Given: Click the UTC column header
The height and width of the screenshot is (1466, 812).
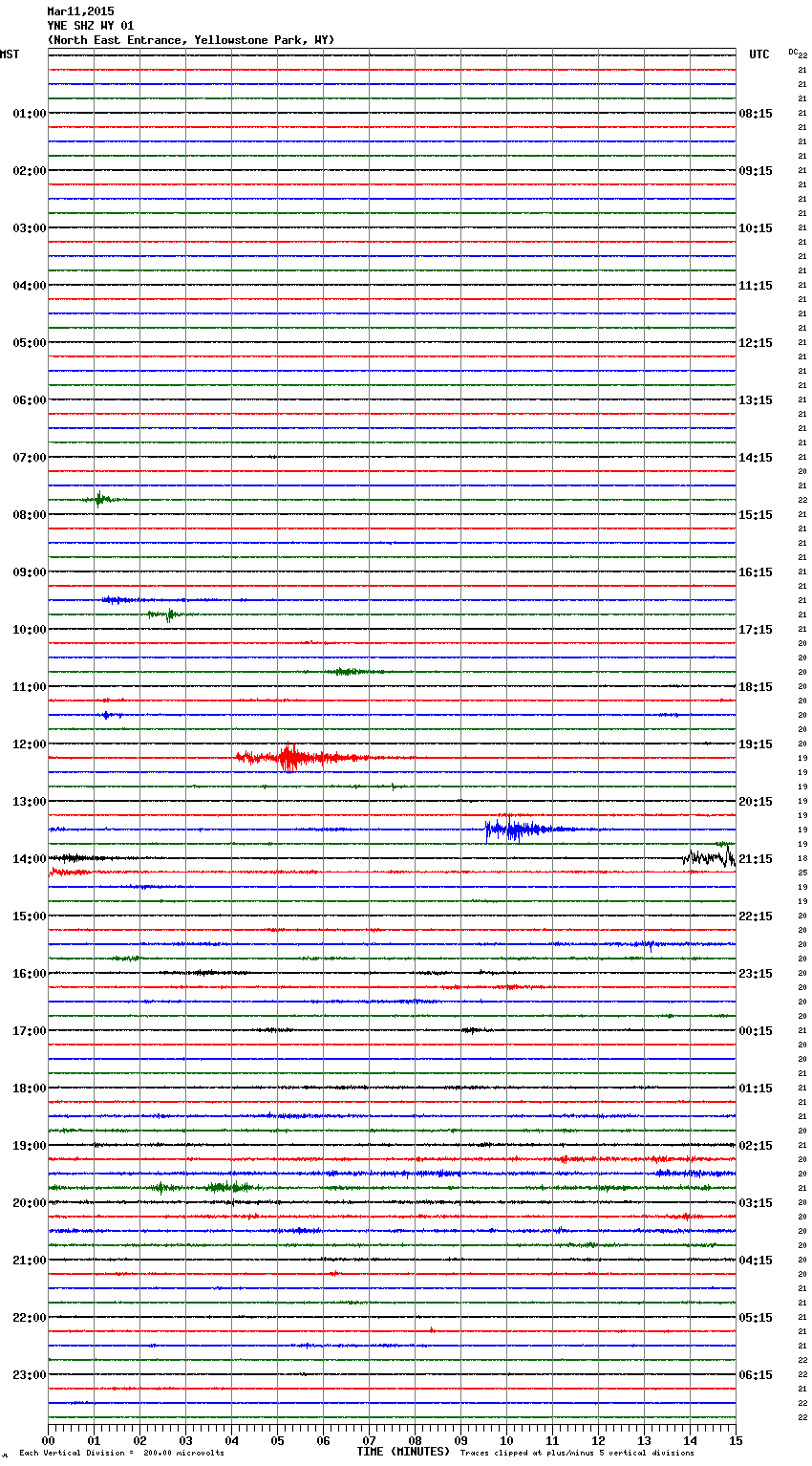Looking at the screenshot, I should click(x=759, y=54).
